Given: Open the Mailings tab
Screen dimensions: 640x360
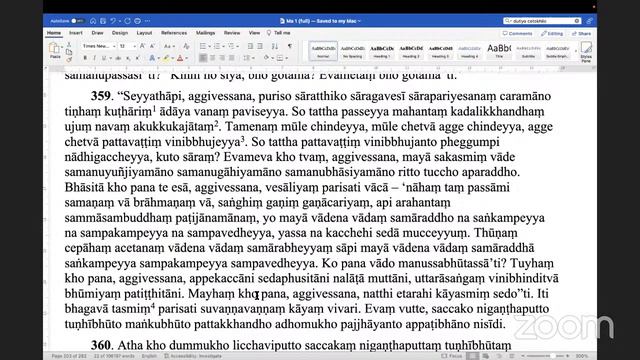Looking at the screenshot, I should (x=205, y=33).
